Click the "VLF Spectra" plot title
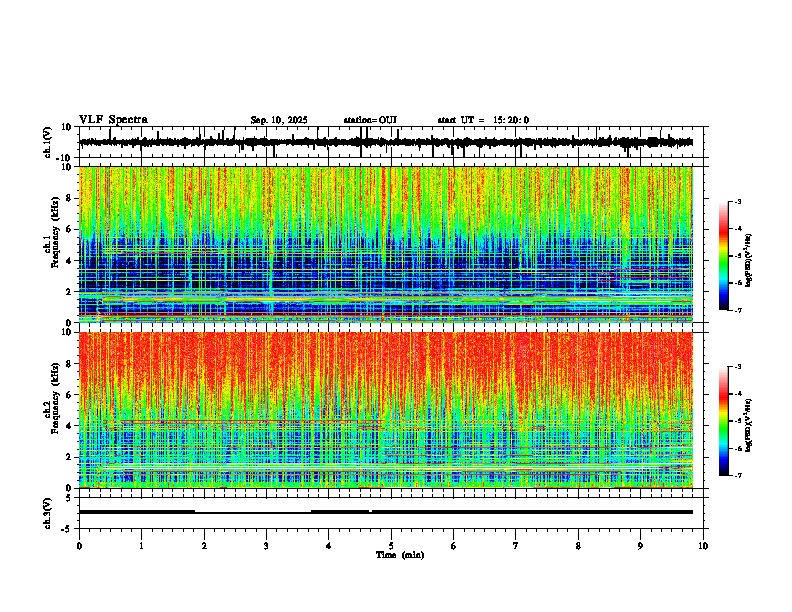 113,120
